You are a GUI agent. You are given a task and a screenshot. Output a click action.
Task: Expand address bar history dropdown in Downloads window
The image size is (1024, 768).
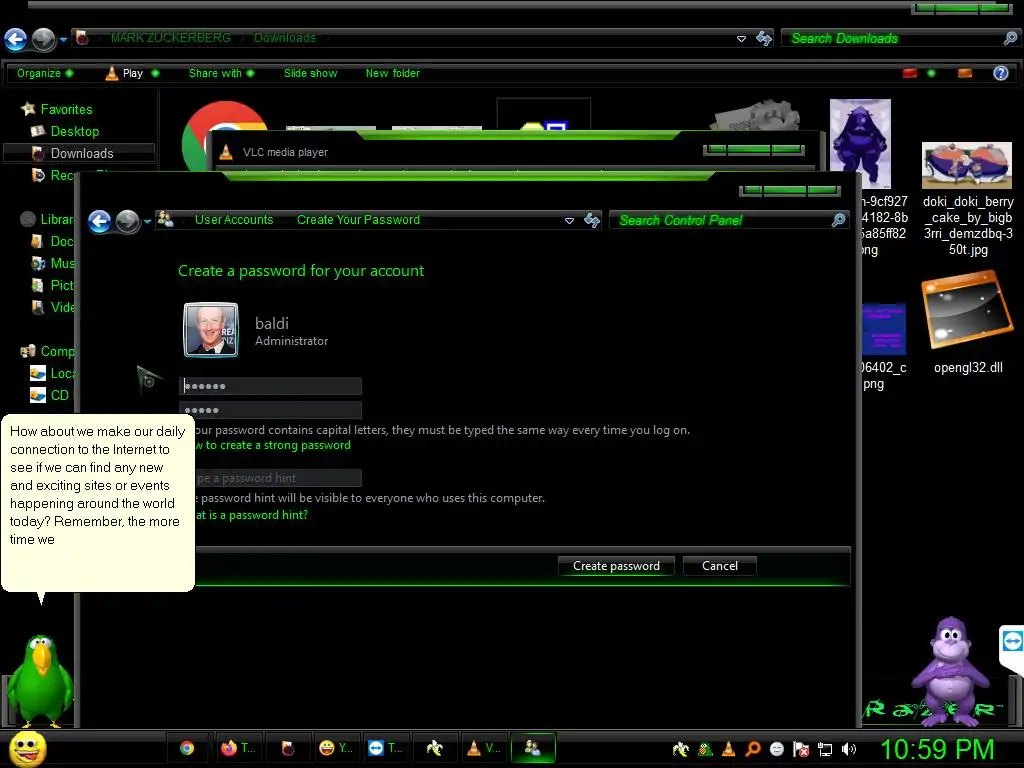click(x=741, y=39)
